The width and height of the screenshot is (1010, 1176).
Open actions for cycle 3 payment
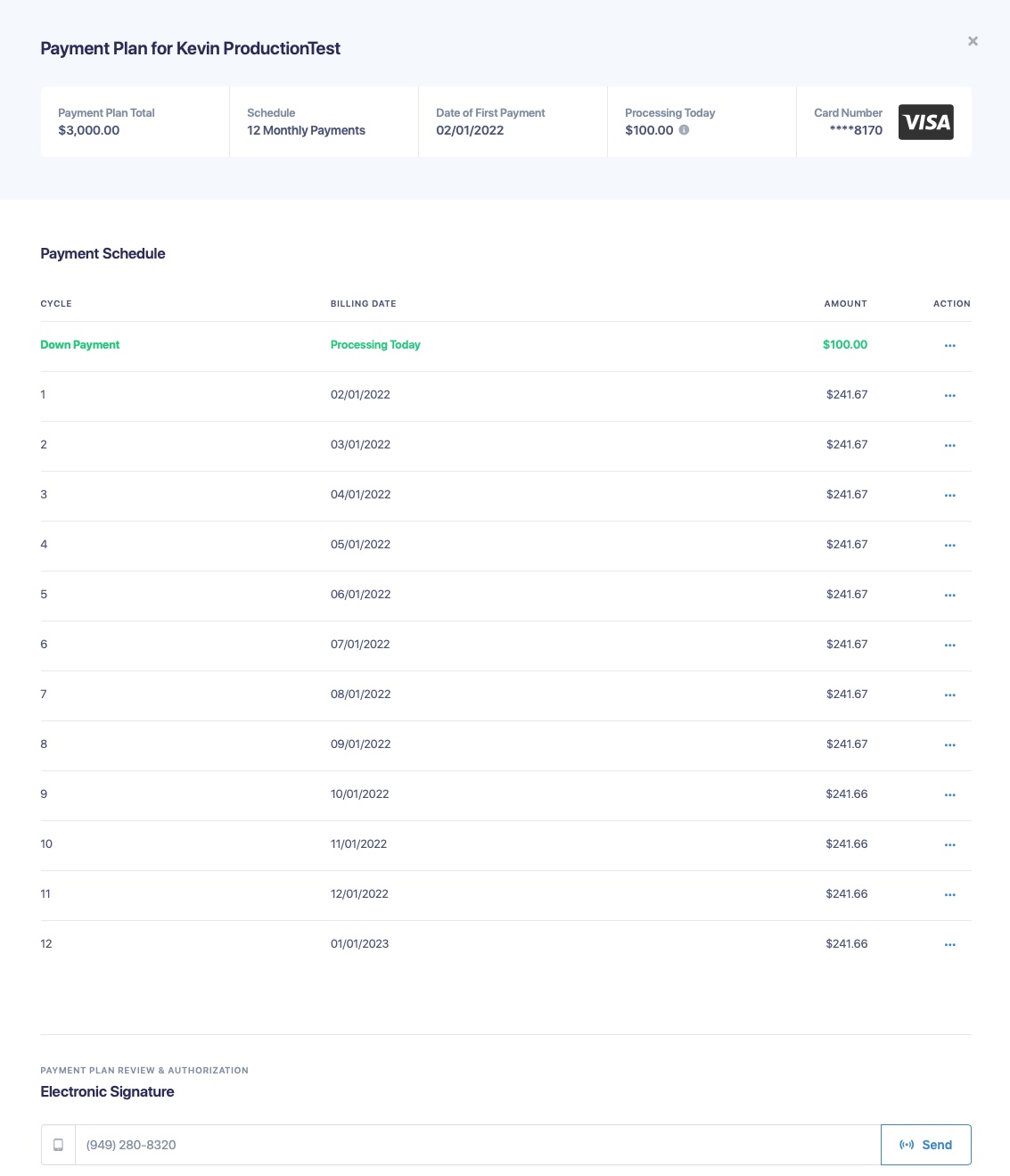pos(949,496)
